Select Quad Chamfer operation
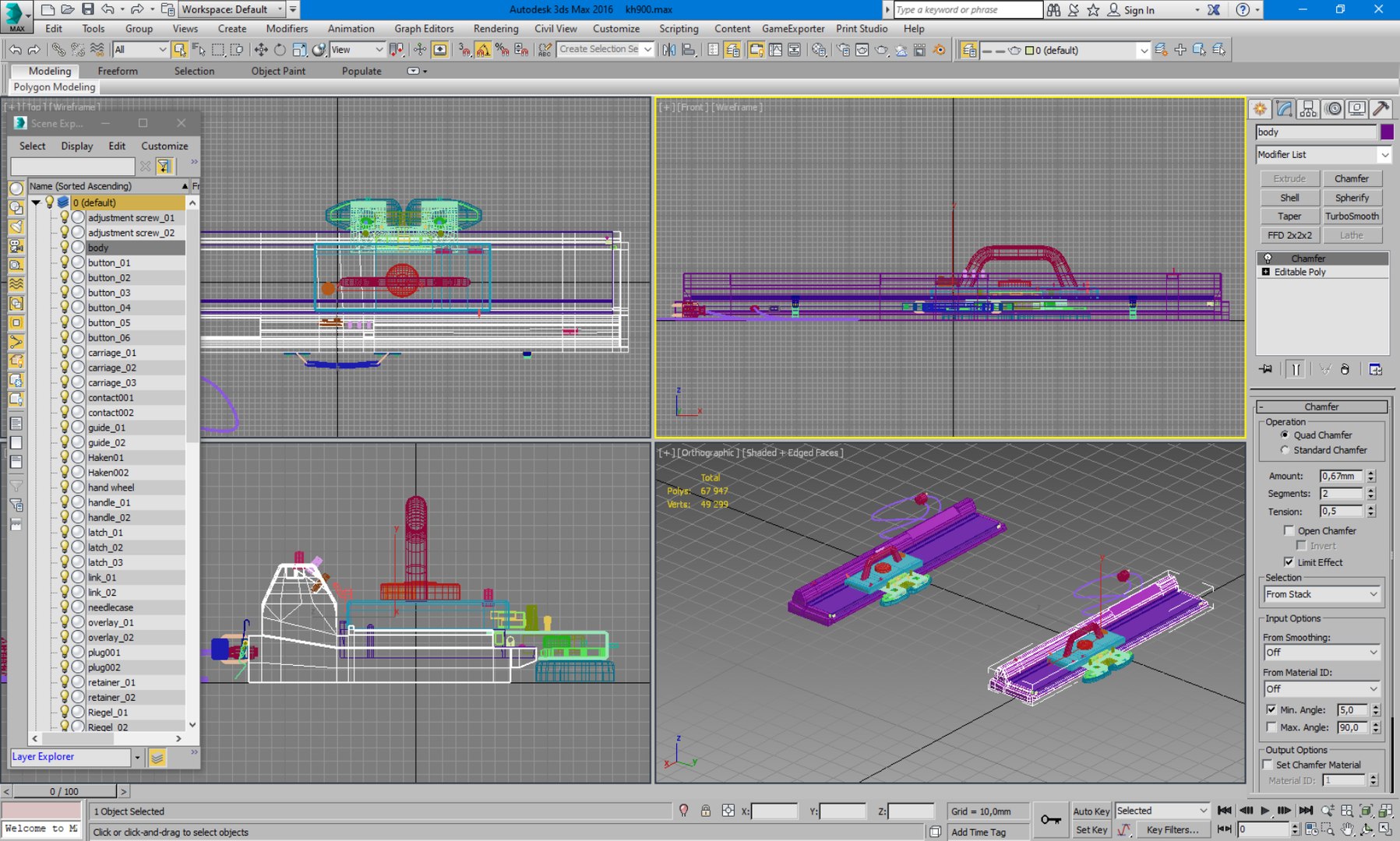1400x841 pixels. (x=1285, y=435)
